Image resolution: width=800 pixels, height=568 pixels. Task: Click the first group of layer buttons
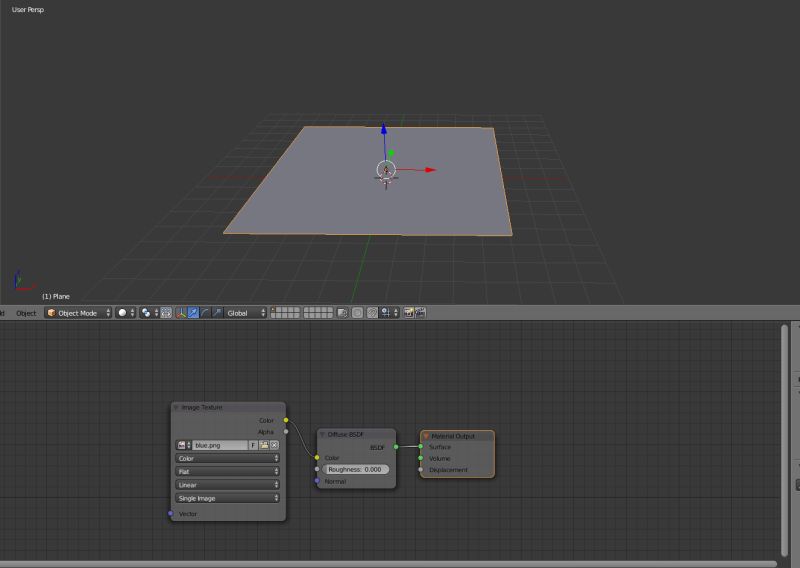pos(285,313)
